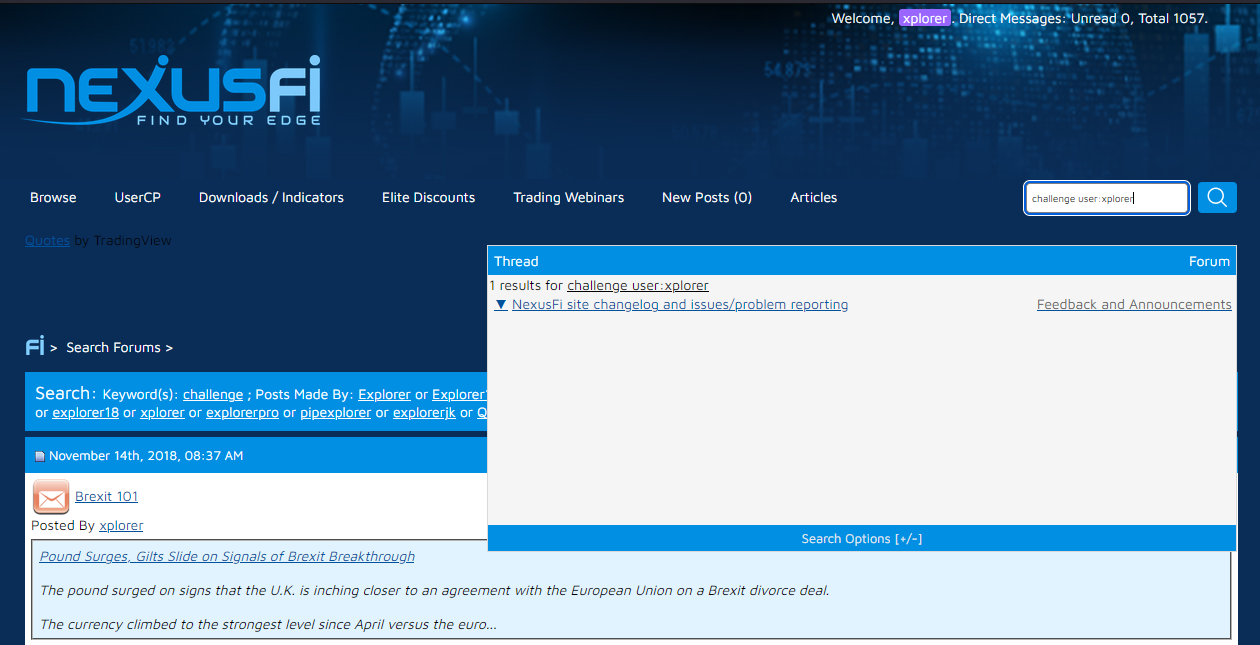
Task: Click the Fi breadcrumb home icon
Action: (x=35, y=347)
